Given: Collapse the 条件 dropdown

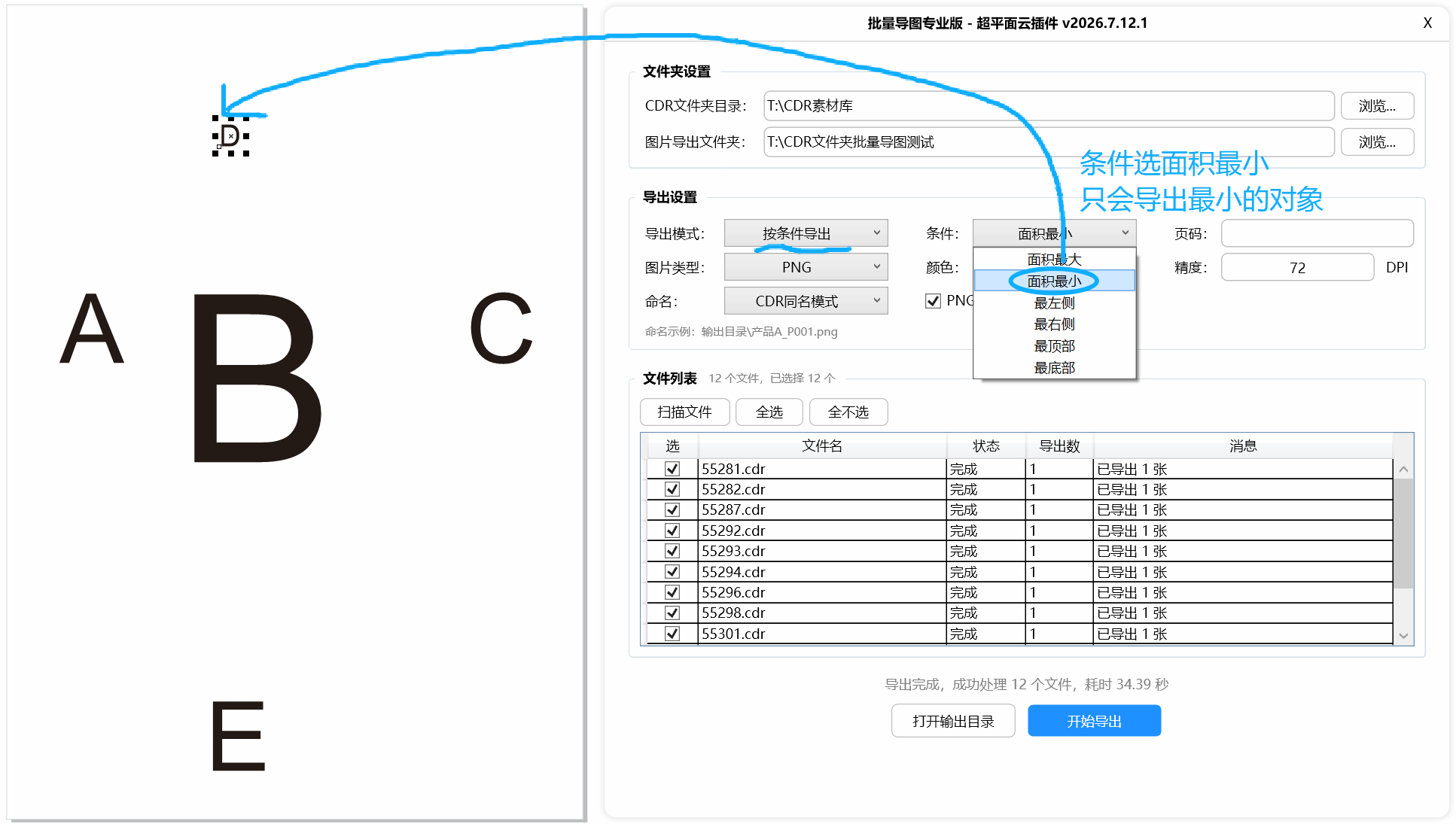Looking at the screenshot, I should (1054, 233).
